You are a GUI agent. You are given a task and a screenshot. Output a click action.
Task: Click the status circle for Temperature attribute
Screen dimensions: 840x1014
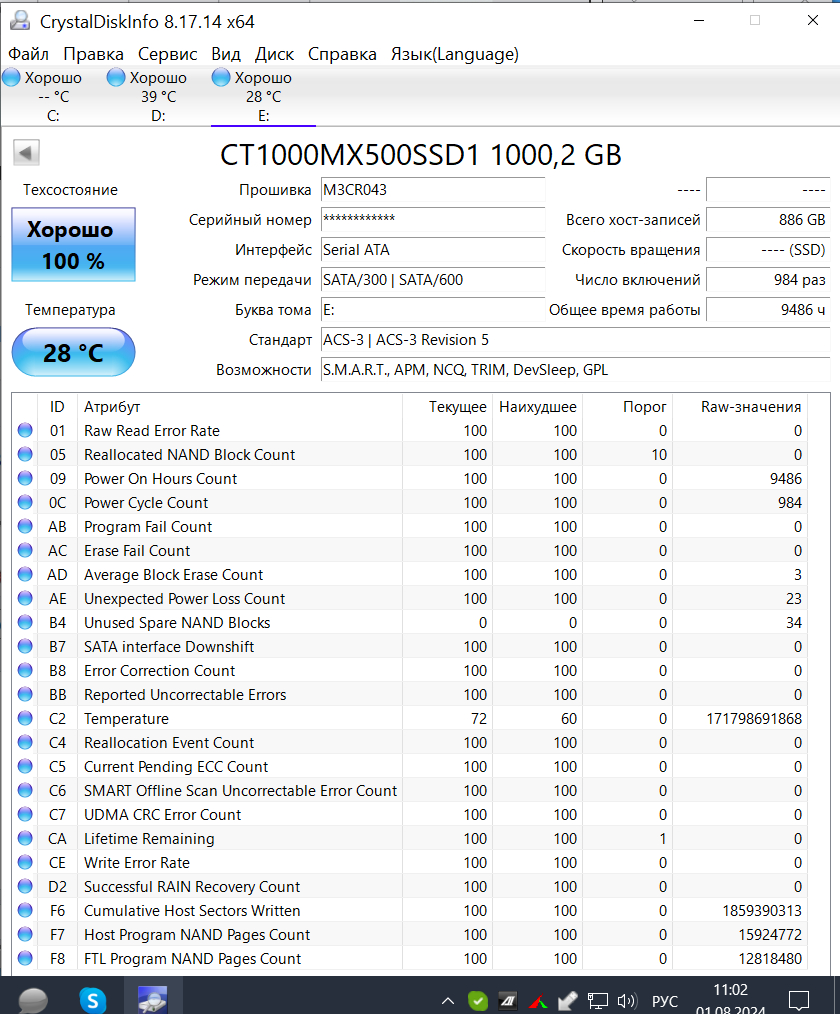point(25,718)
